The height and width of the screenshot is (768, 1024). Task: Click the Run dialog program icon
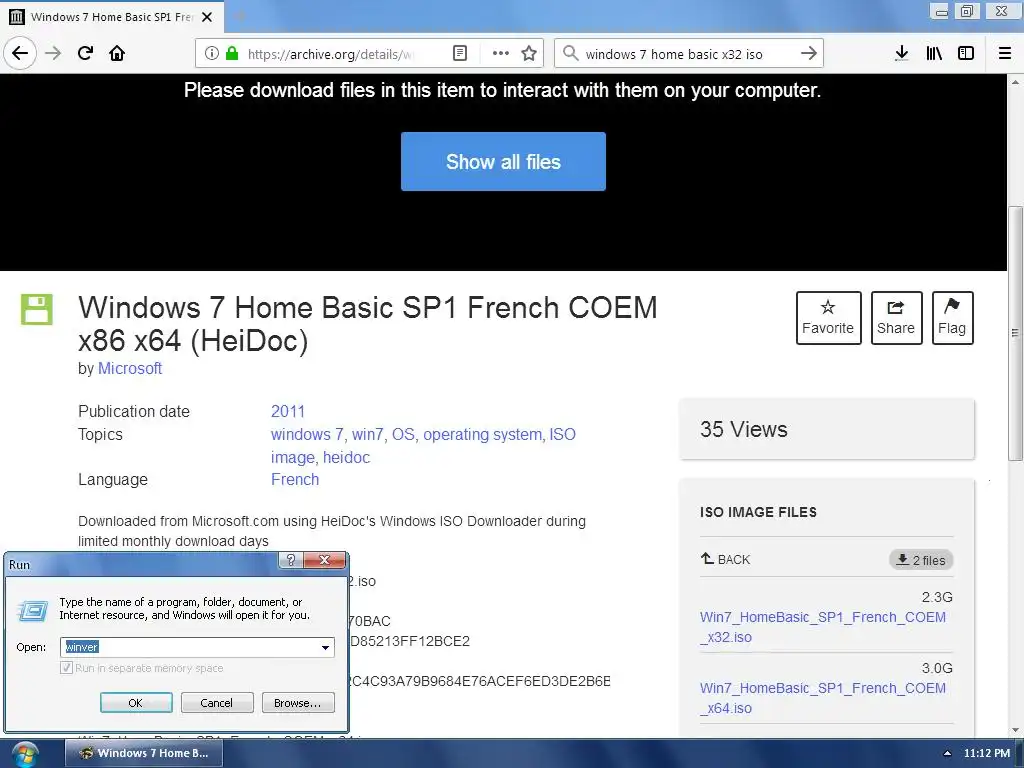pyautogui.click(x=32, y=611)
